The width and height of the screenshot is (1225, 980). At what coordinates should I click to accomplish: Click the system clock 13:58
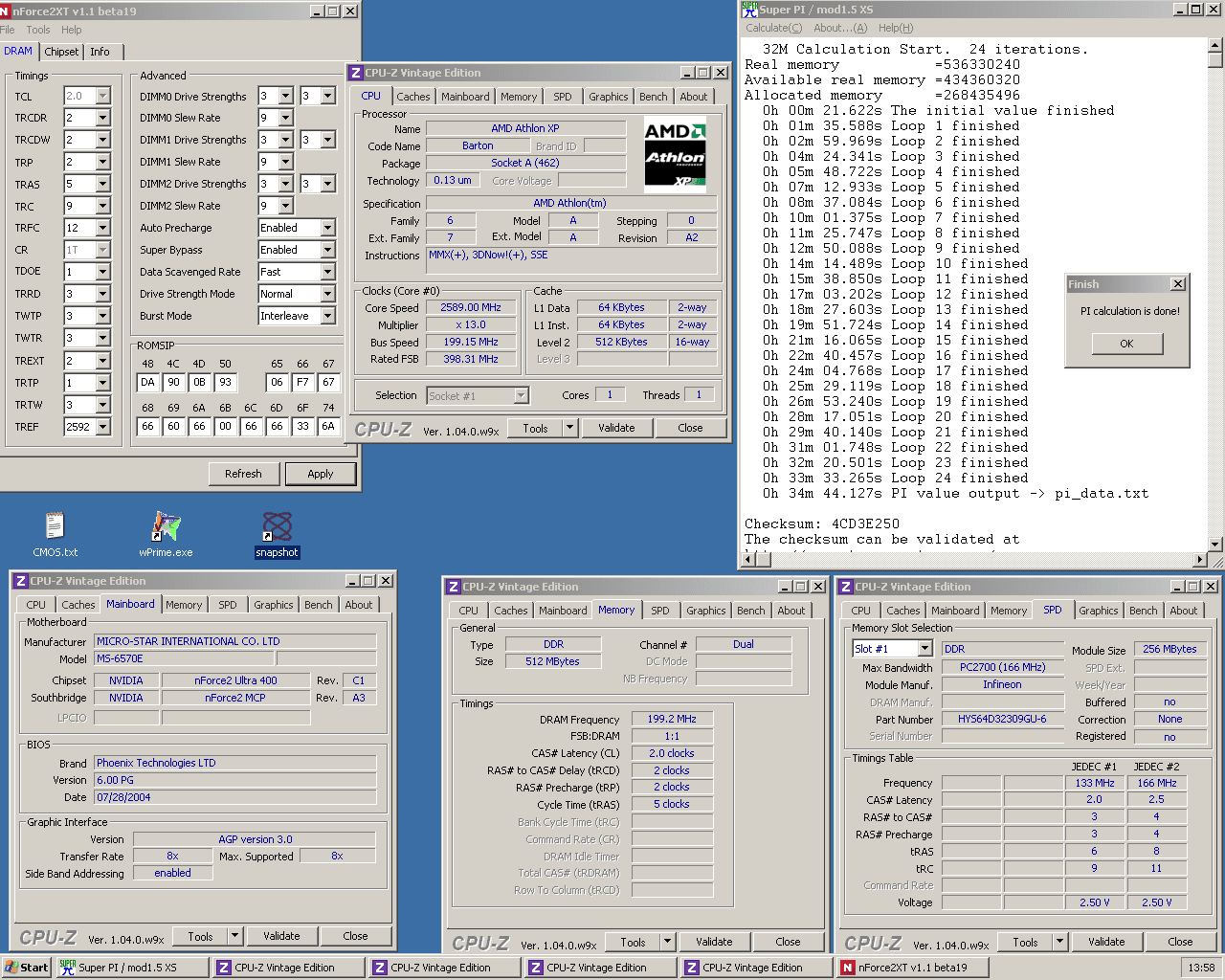[1201, 968]
